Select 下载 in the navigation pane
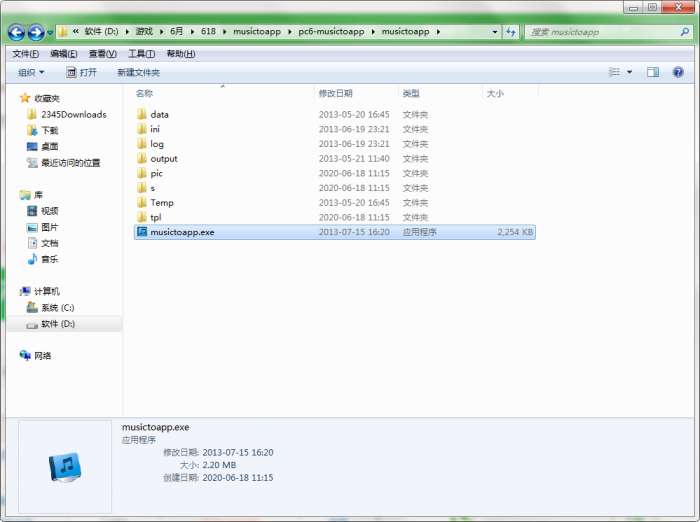 [50, 130]
